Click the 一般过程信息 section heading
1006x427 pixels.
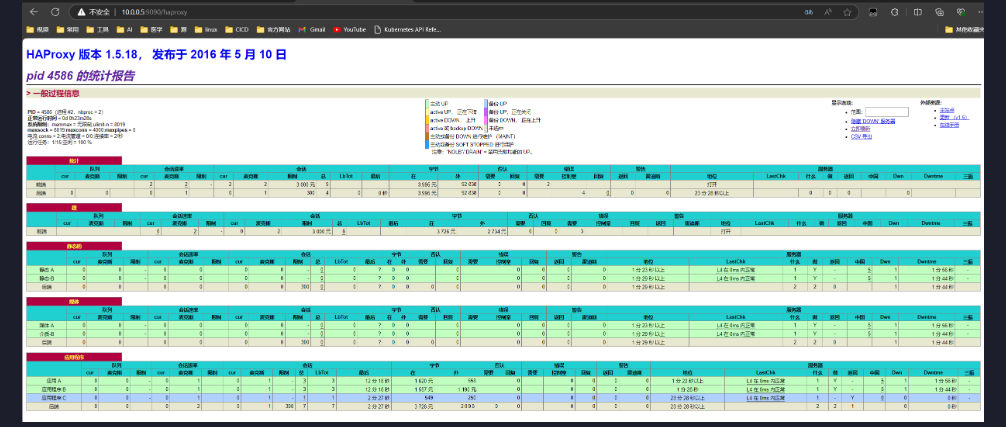[56, 93]
